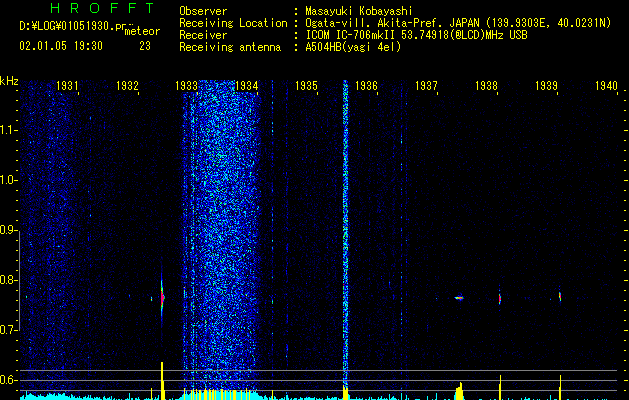629x400 pixels.
Task: Click the 1940 time marker
Action: point(606,85)
